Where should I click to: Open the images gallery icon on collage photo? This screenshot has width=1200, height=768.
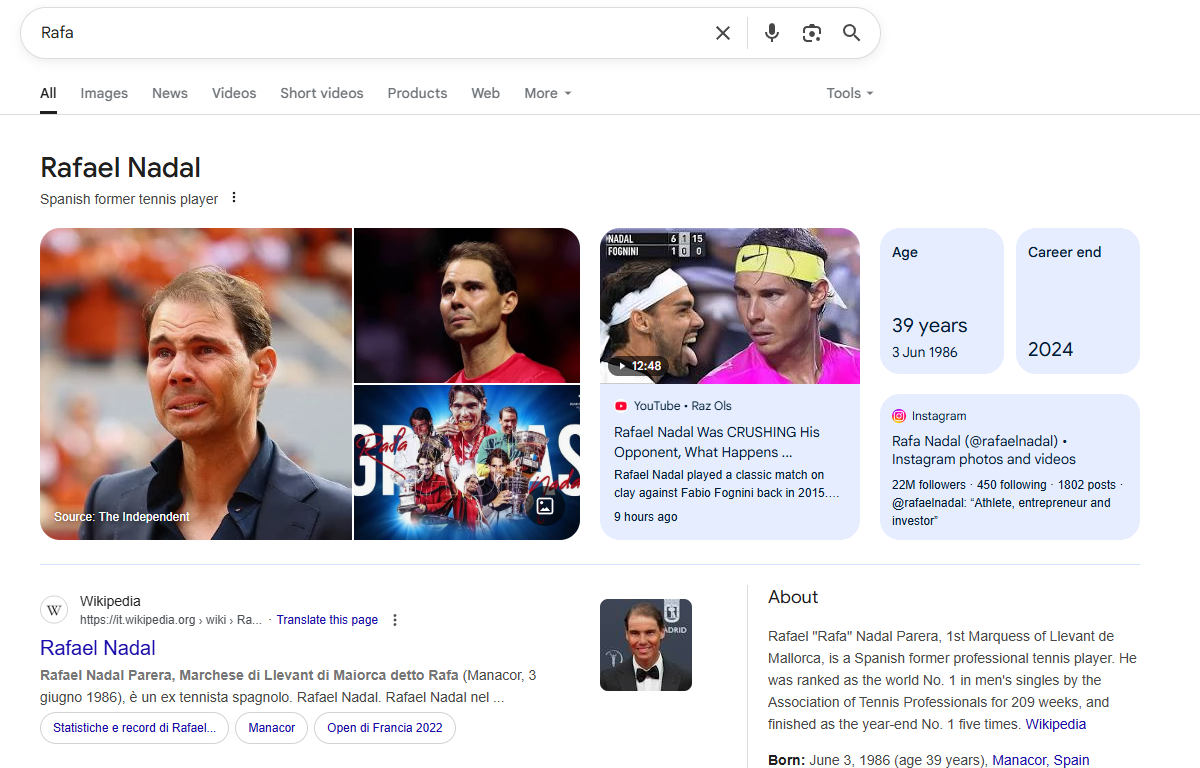coord(545,506)
